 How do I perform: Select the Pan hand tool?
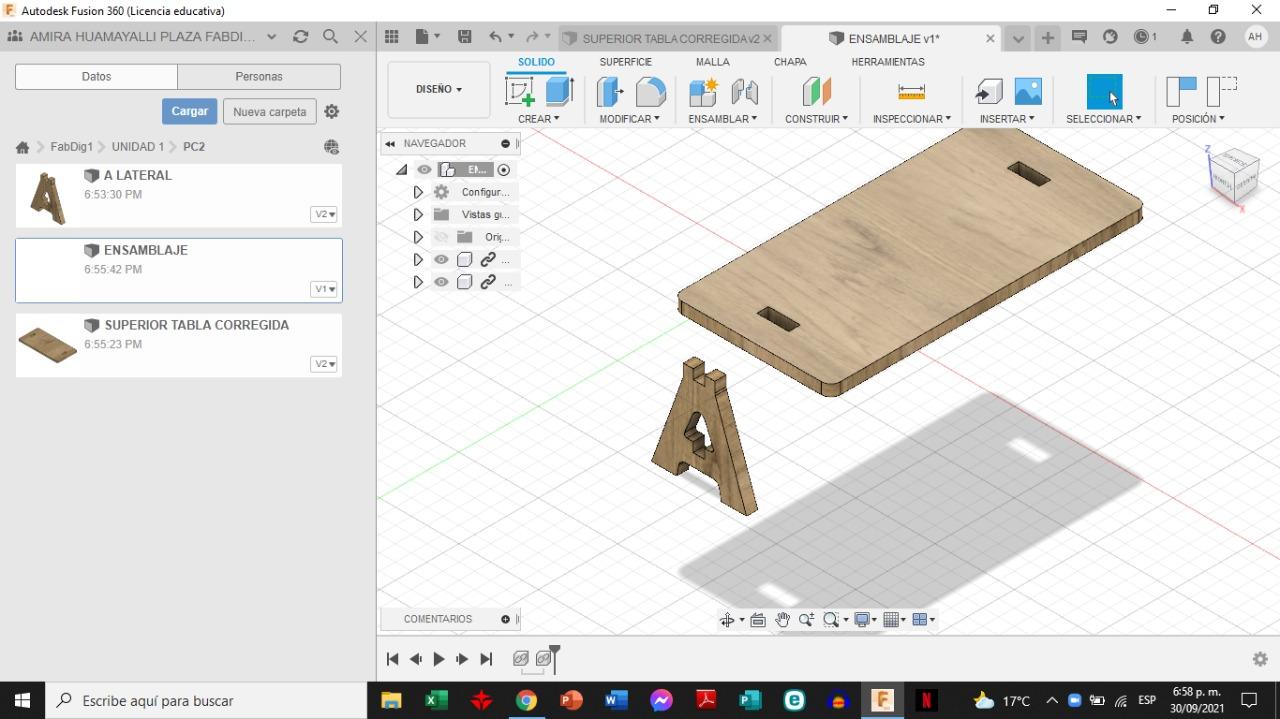[x=782, y=620]
